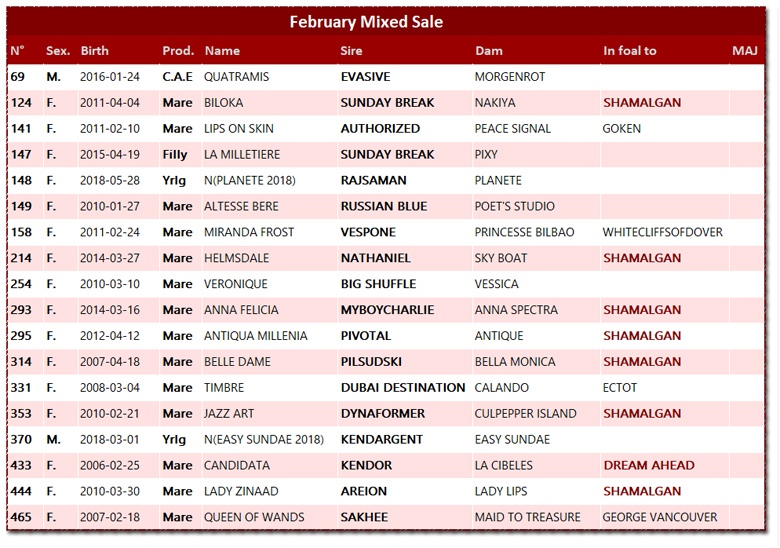This screenshot has height=548, width=780.
Task: Click the N° column header
Action: pos(17,51)
